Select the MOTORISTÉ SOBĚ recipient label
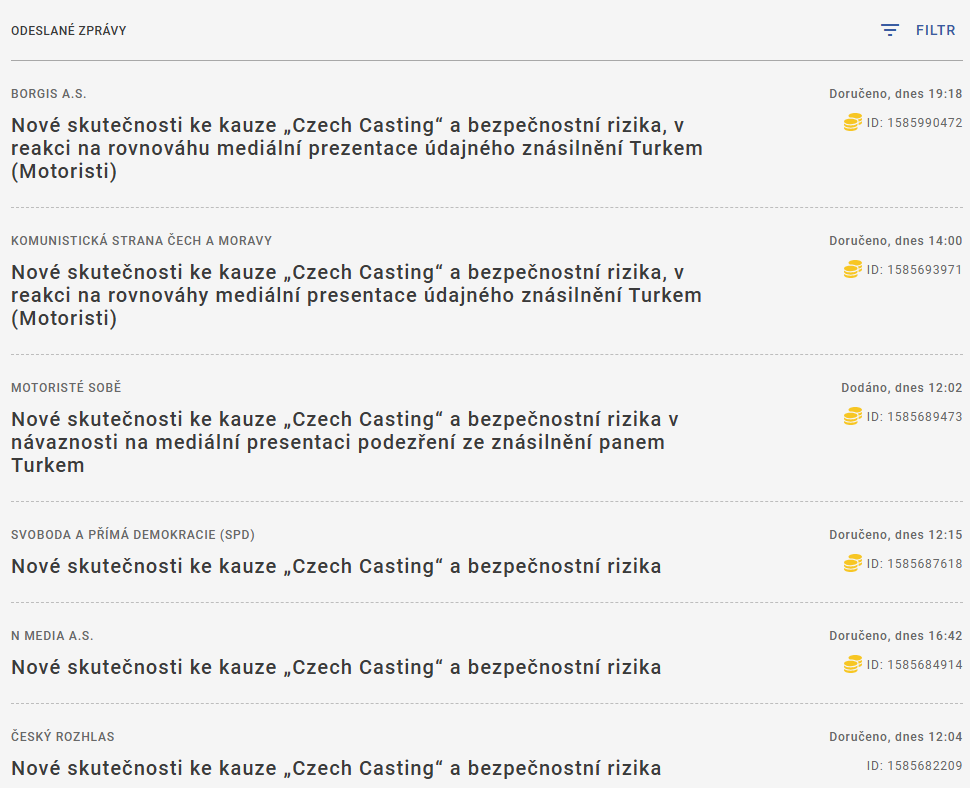 click(x=66, y=388)
